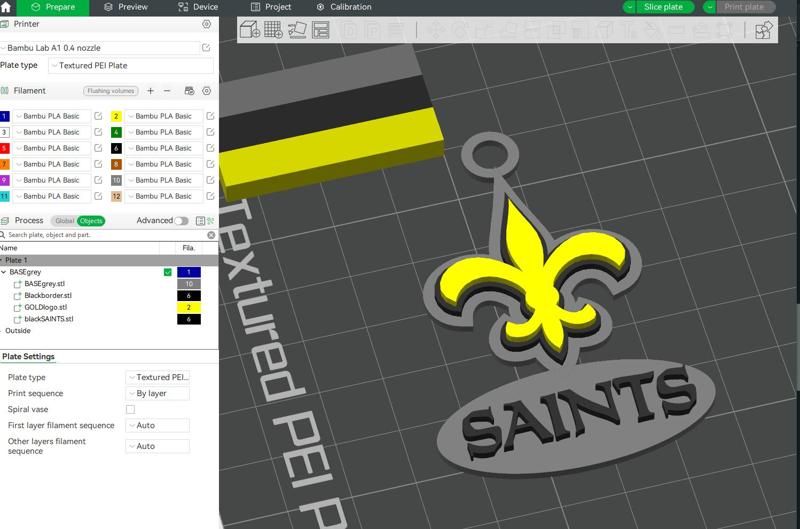Edit preset for filament 4
The height and width of the screenshot is (529, 800).
[210, 132]
